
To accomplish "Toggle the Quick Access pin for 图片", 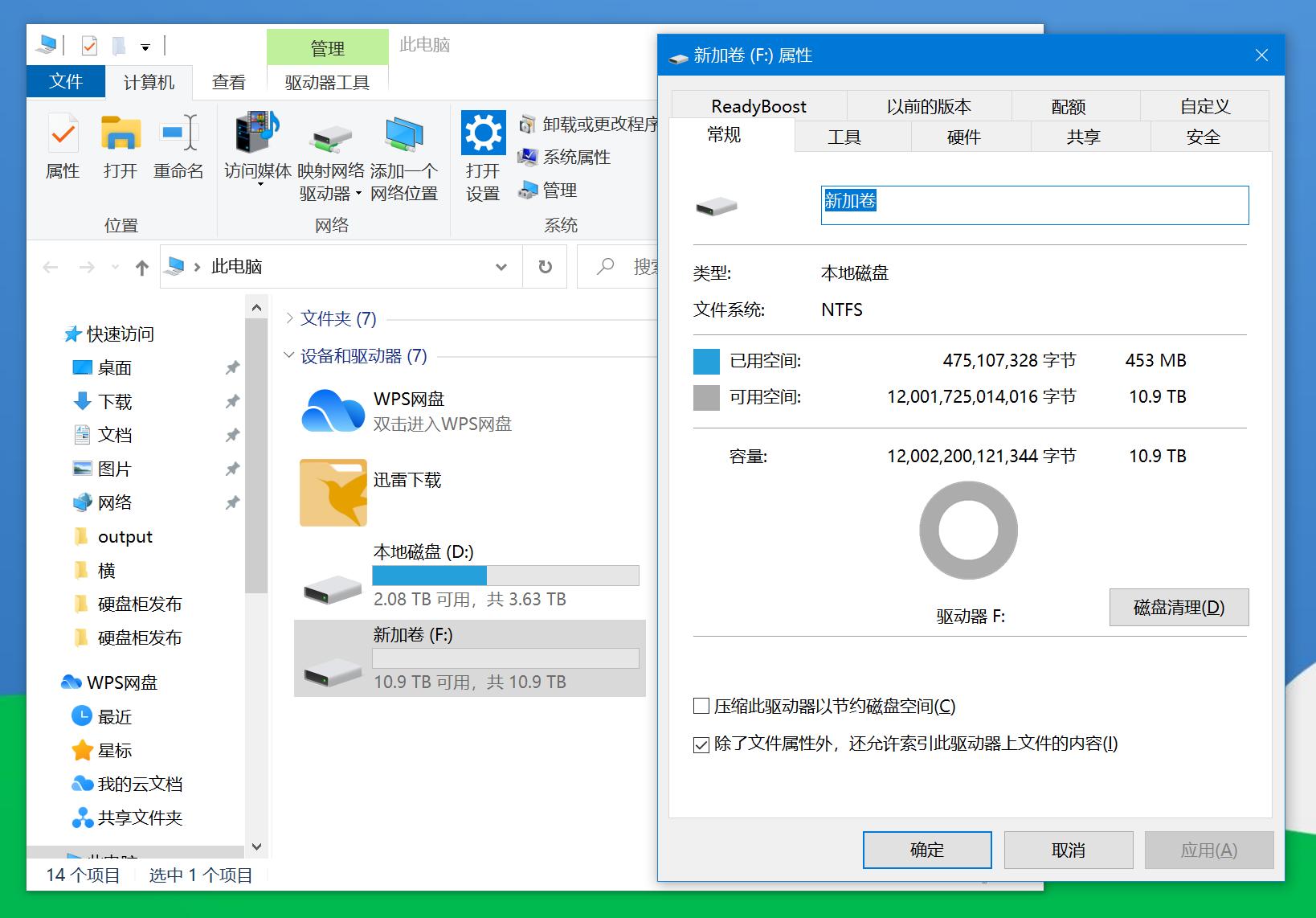I will click(x=232, y=469).
